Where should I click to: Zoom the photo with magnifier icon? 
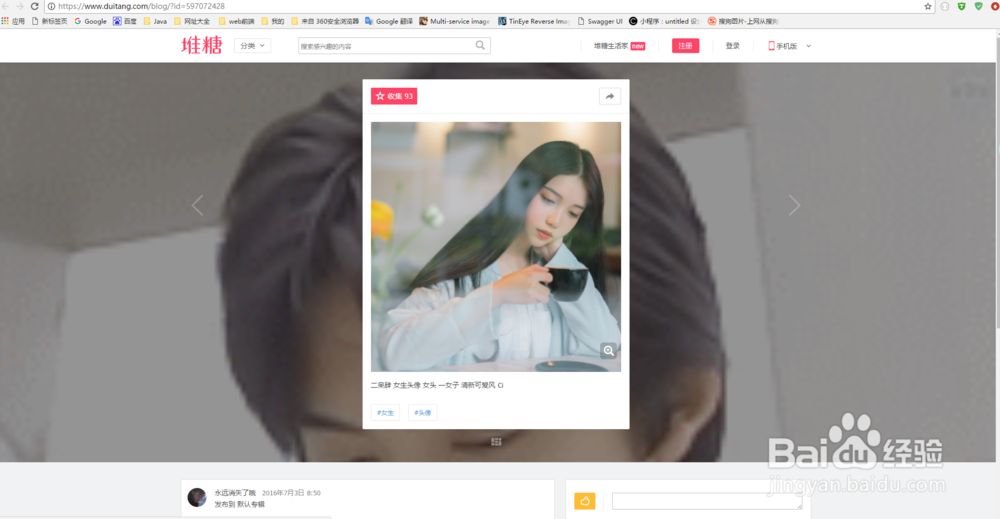pos(608,351)
